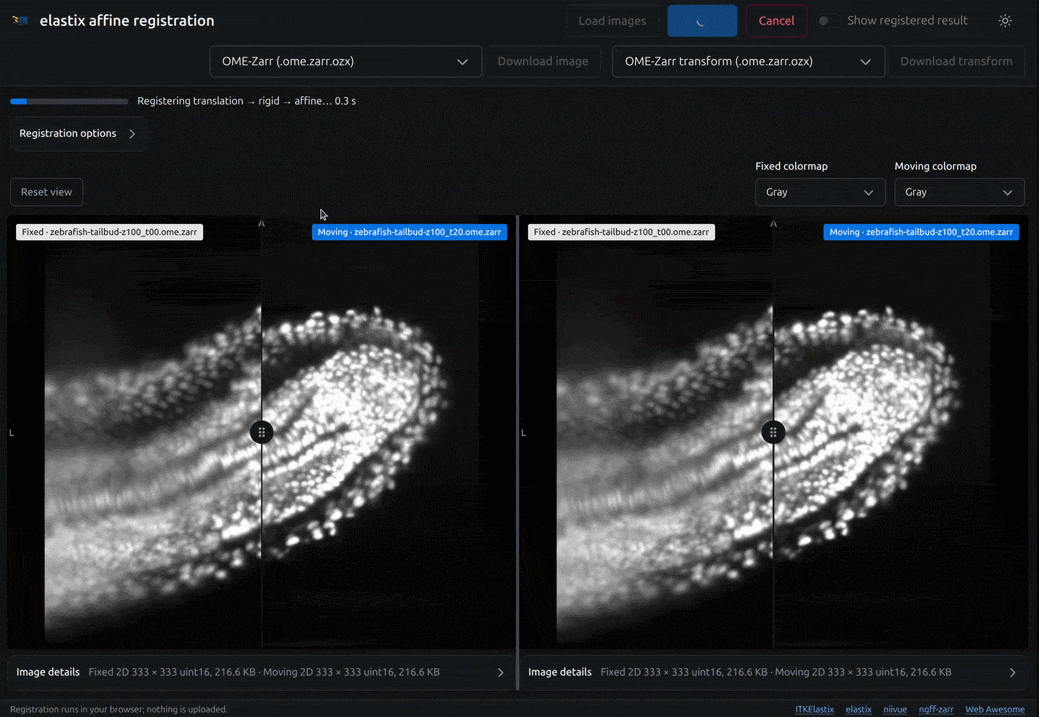Open the ngff-zarr footer link
Screen dimensions: 1039x717
coord(936,710)
